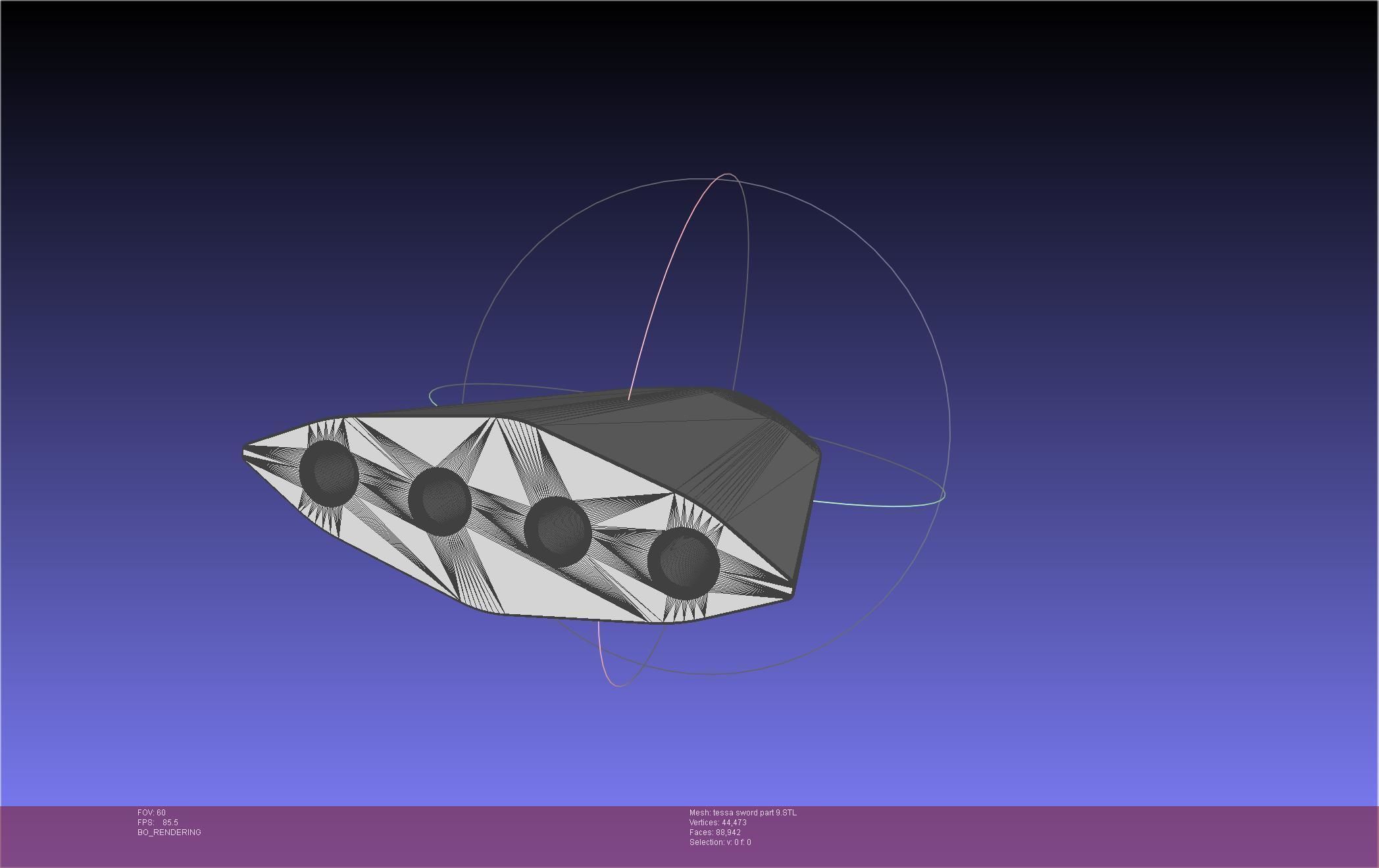Click the 'Selection: v: 0 f: 0' text
Viewport: 1379px width, 868px height.
[720, 842]
